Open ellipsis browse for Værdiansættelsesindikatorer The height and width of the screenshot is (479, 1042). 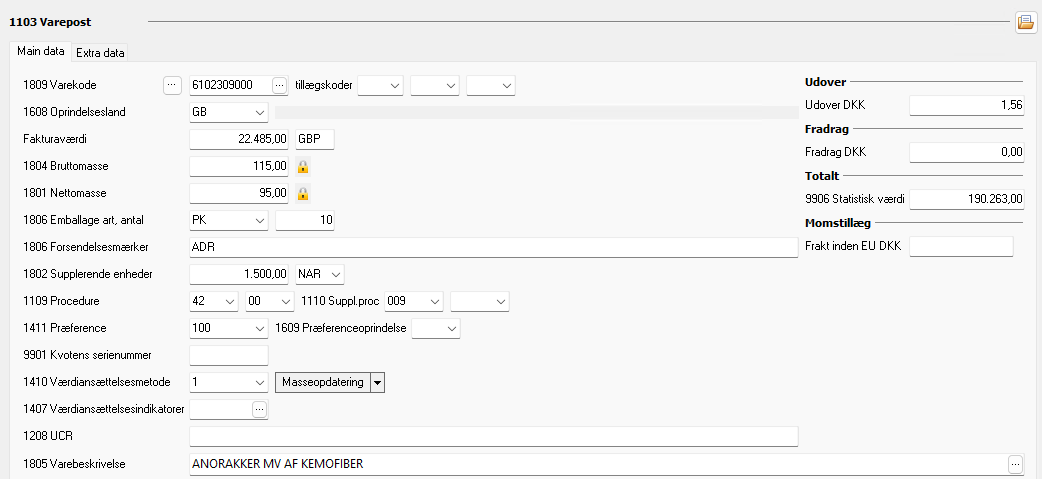click(x=260, y=409)
